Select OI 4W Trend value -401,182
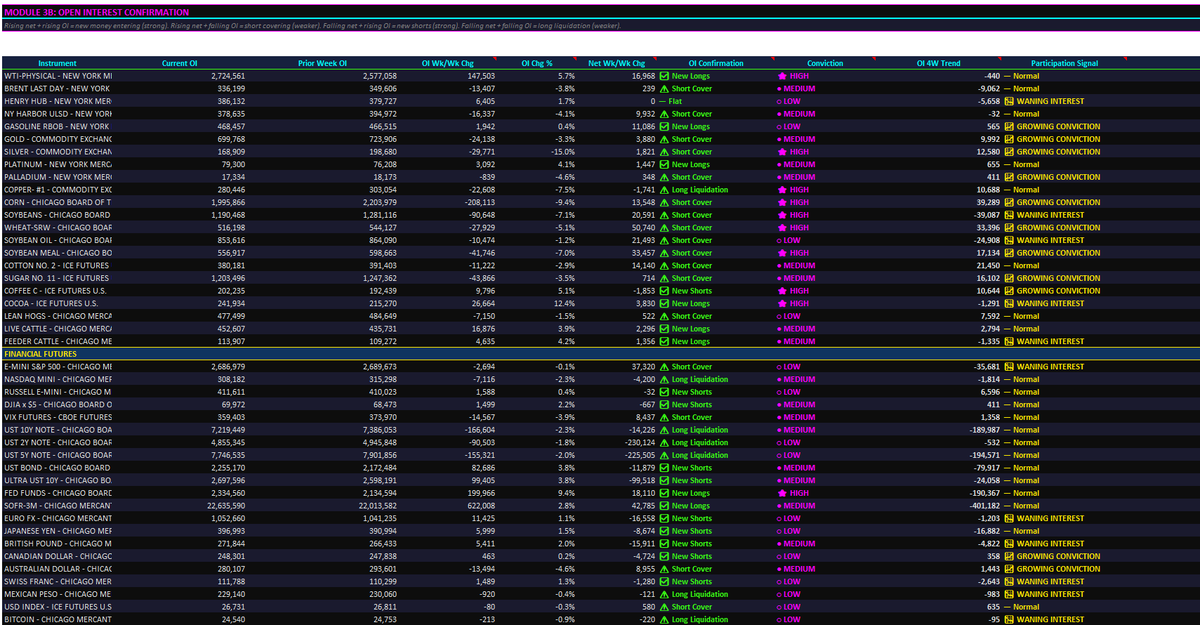Viewport: 1200px width, 625px height. 982,506
